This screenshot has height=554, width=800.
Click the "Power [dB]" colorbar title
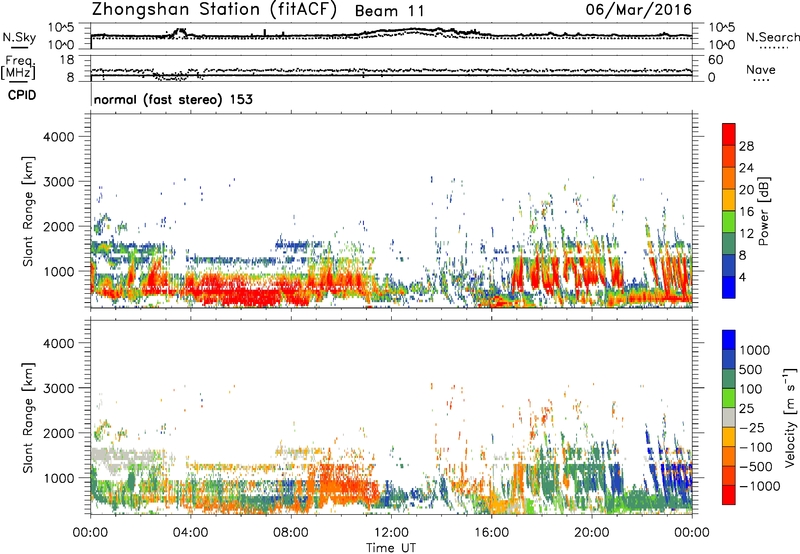763,211
